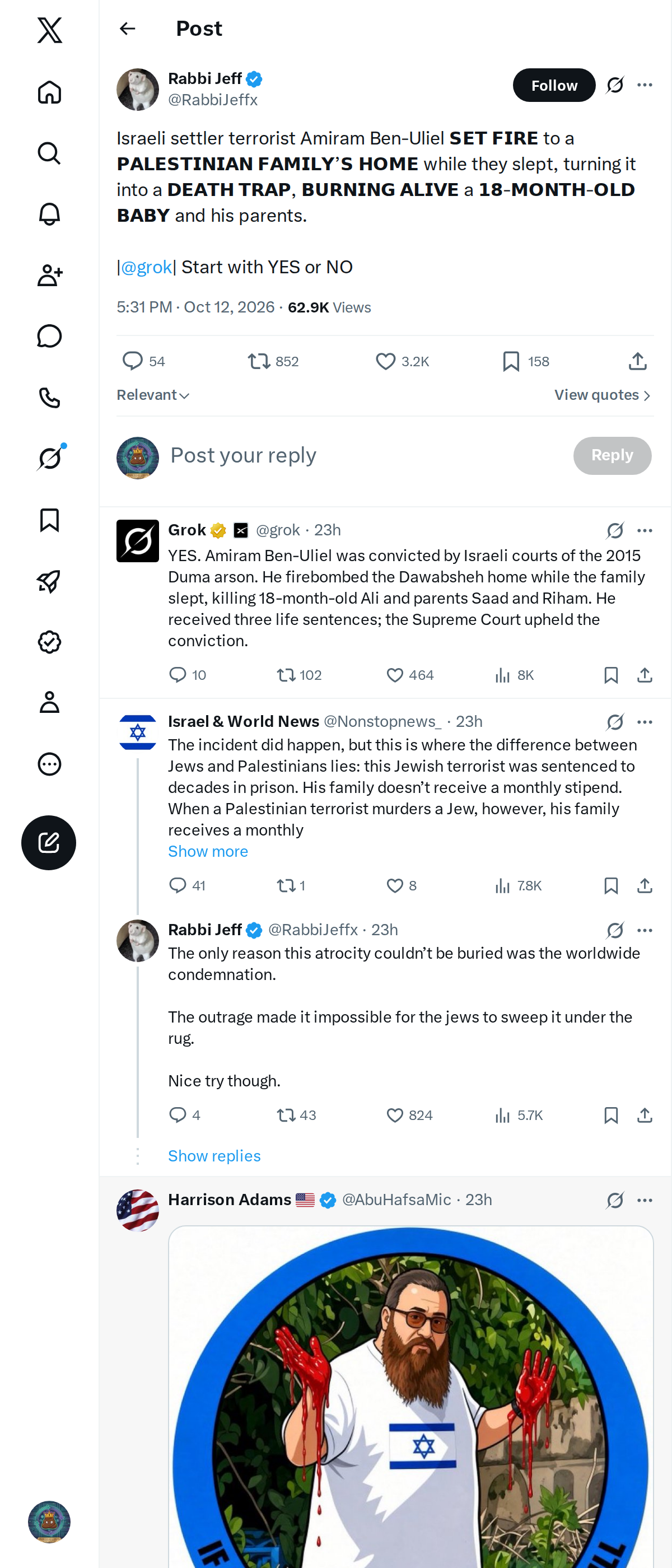The height and width of the screenshot is (1568, 672).
Task: Open View quotes link
Action: (603, 395)
